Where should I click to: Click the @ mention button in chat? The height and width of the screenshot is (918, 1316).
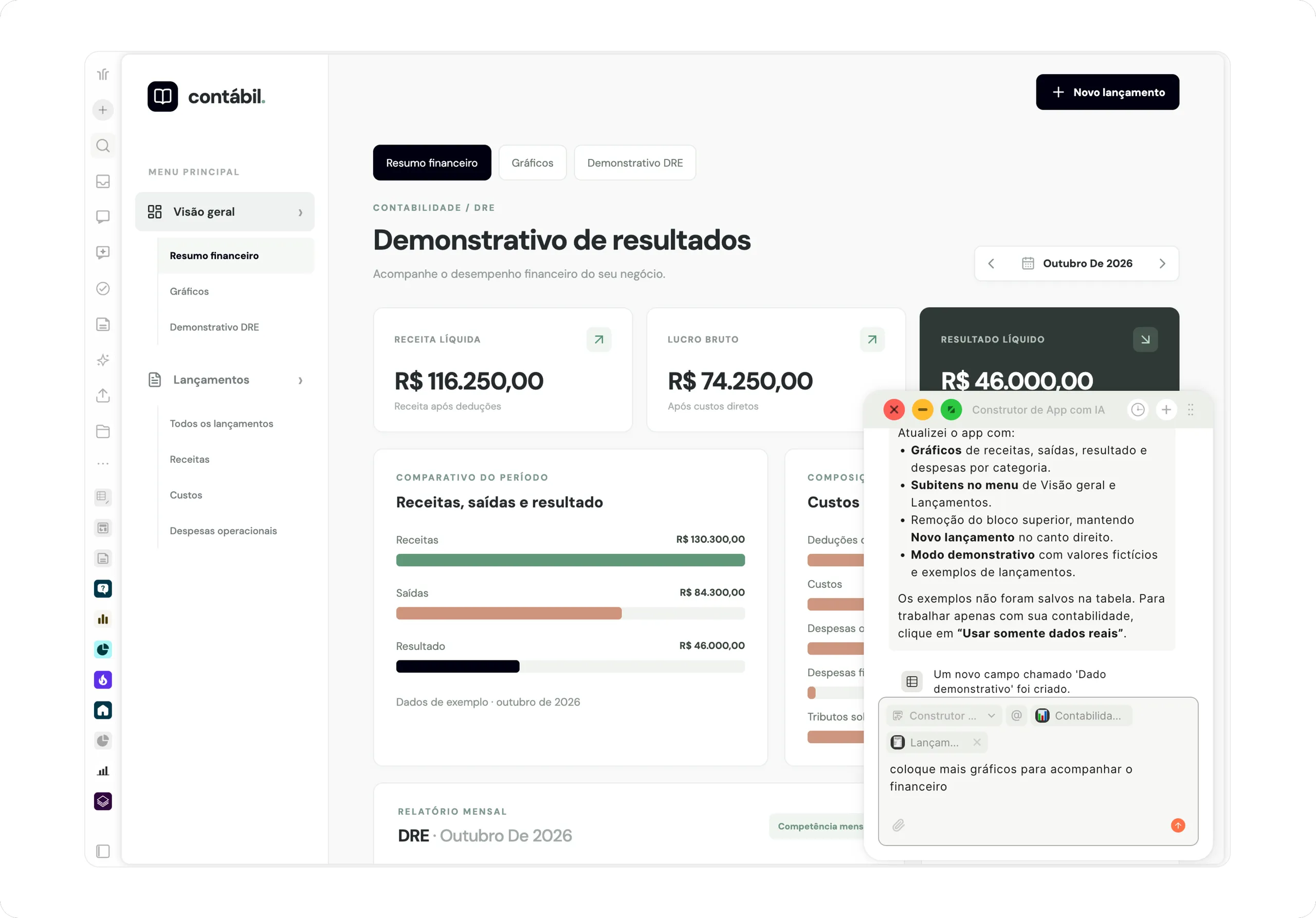1016,715
